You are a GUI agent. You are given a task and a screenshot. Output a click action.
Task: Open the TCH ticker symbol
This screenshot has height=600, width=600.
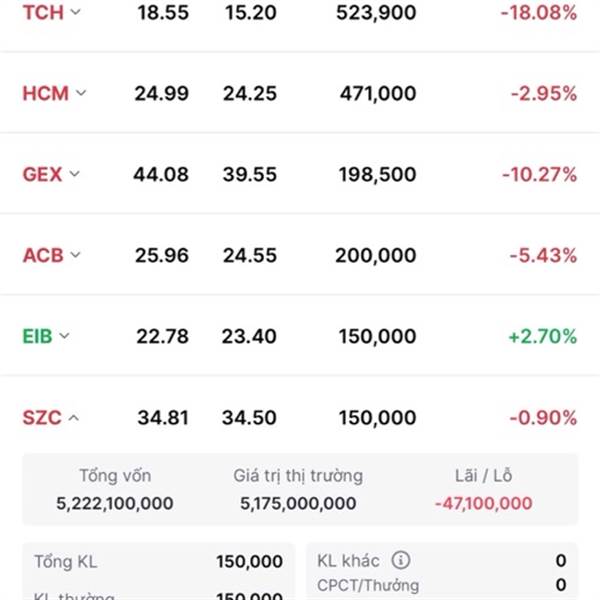pyautogui.click(x=41, y=13)
